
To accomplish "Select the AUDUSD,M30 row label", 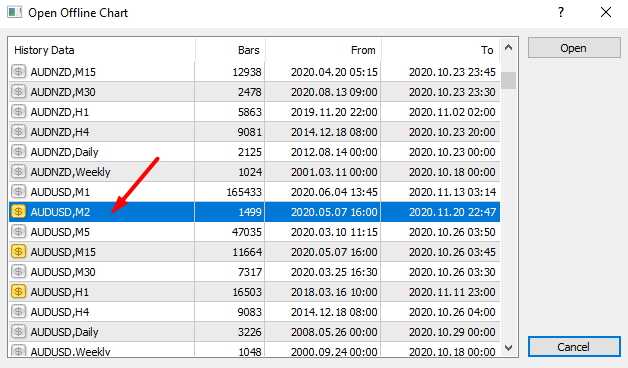I will (x=63, y=272).
